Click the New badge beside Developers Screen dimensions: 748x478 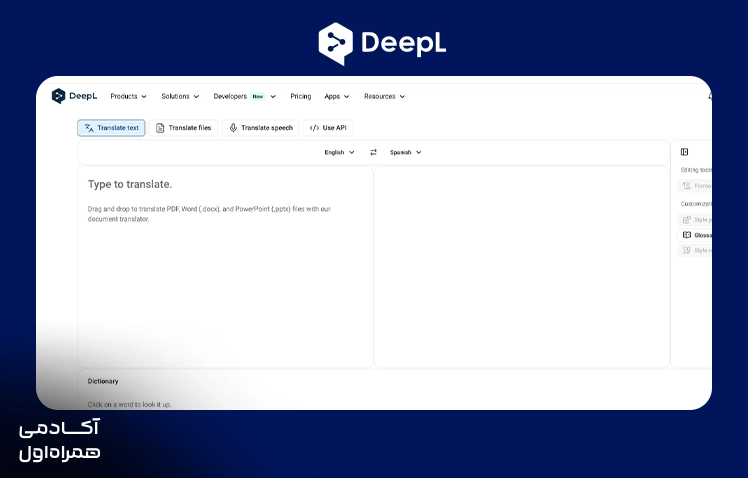coord(258,96)
